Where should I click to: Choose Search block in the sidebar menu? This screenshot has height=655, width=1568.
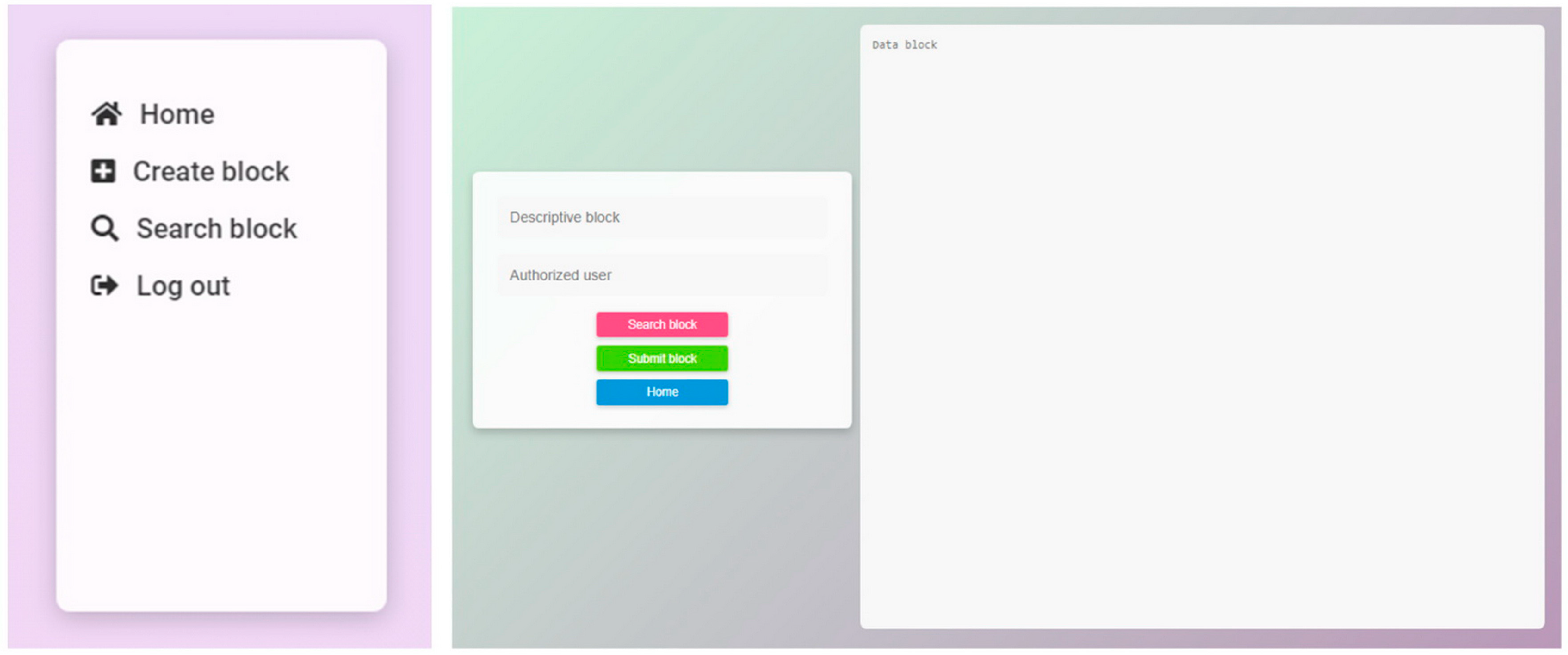(217, 229)
